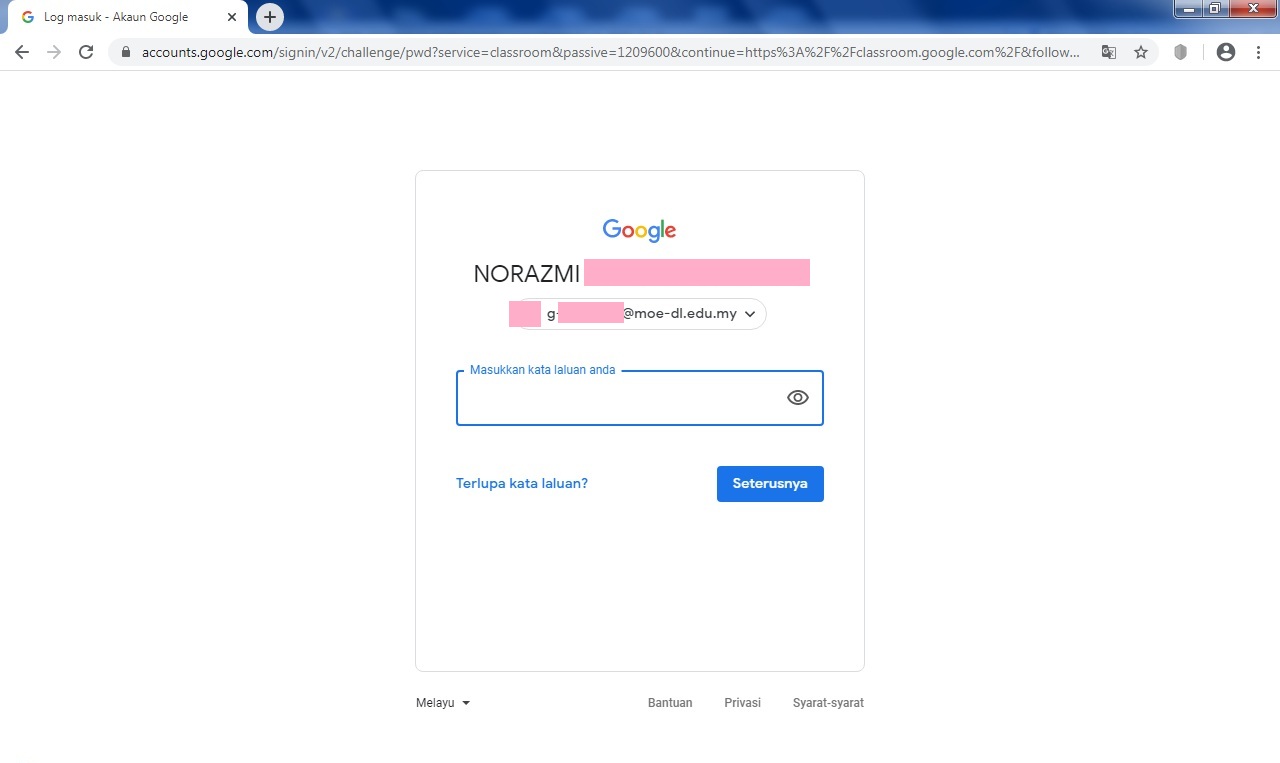This screenshot has height=763, width=1280.
Task: Open the Melayu language dropdown
Action: point(443,703)
